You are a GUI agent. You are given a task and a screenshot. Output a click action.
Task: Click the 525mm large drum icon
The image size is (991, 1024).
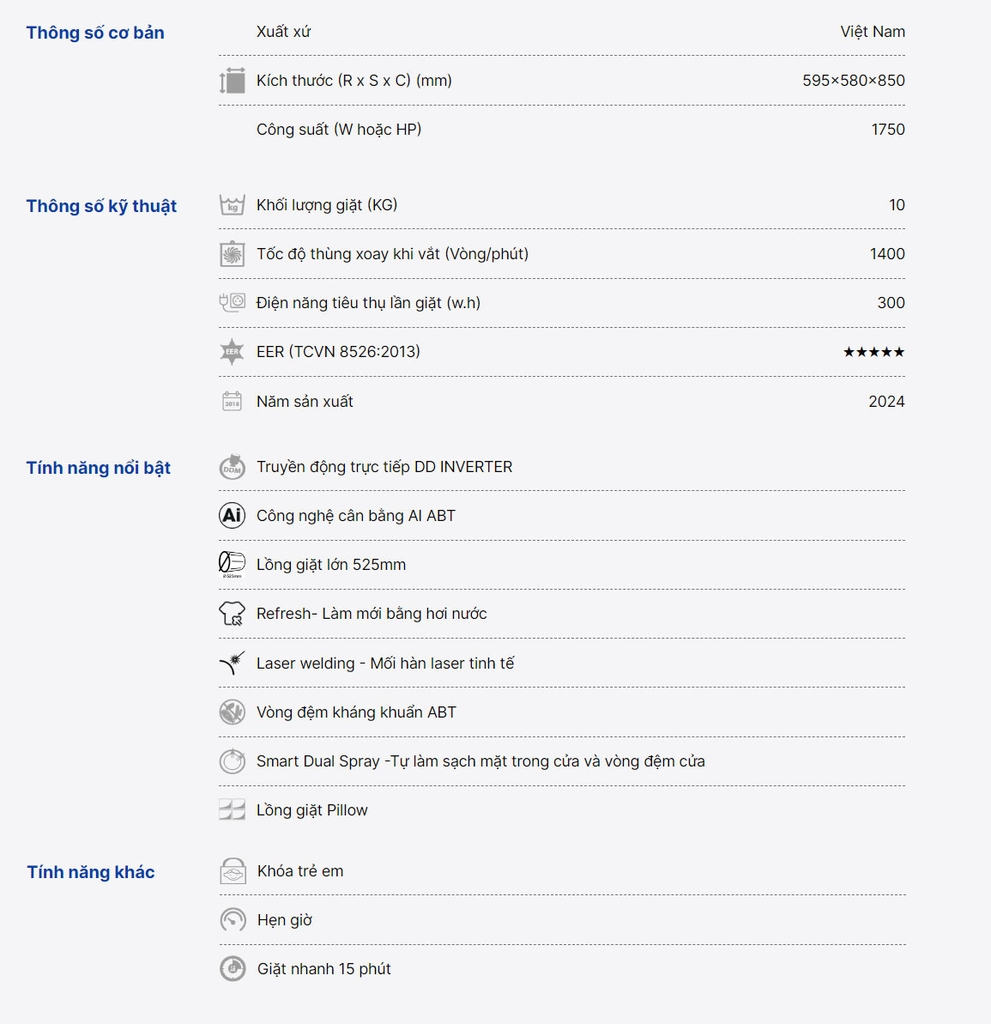232,564
